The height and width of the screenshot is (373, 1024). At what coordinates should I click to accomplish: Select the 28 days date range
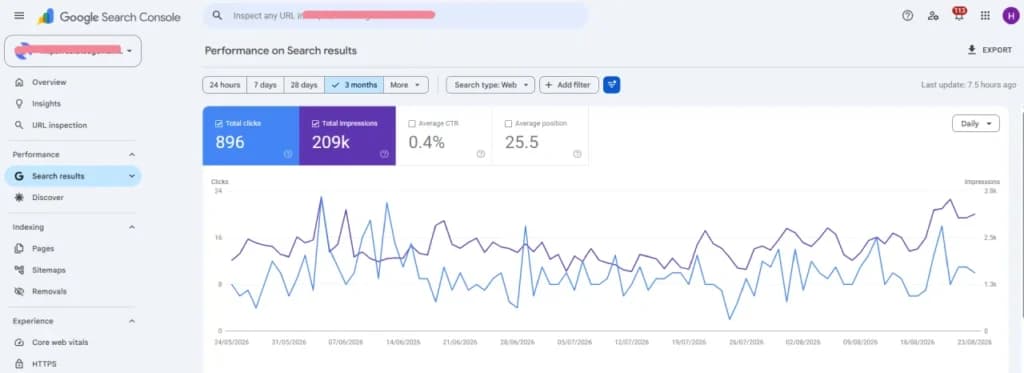pos(304,85)
